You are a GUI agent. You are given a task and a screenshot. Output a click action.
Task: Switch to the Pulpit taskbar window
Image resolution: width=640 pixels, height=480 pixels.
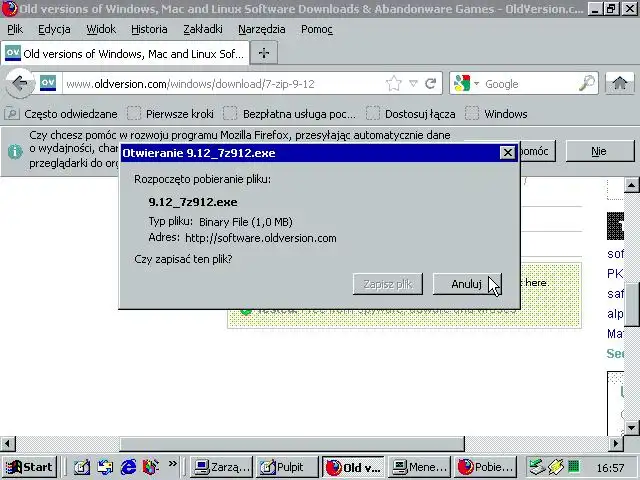click(x=287, y=467)
